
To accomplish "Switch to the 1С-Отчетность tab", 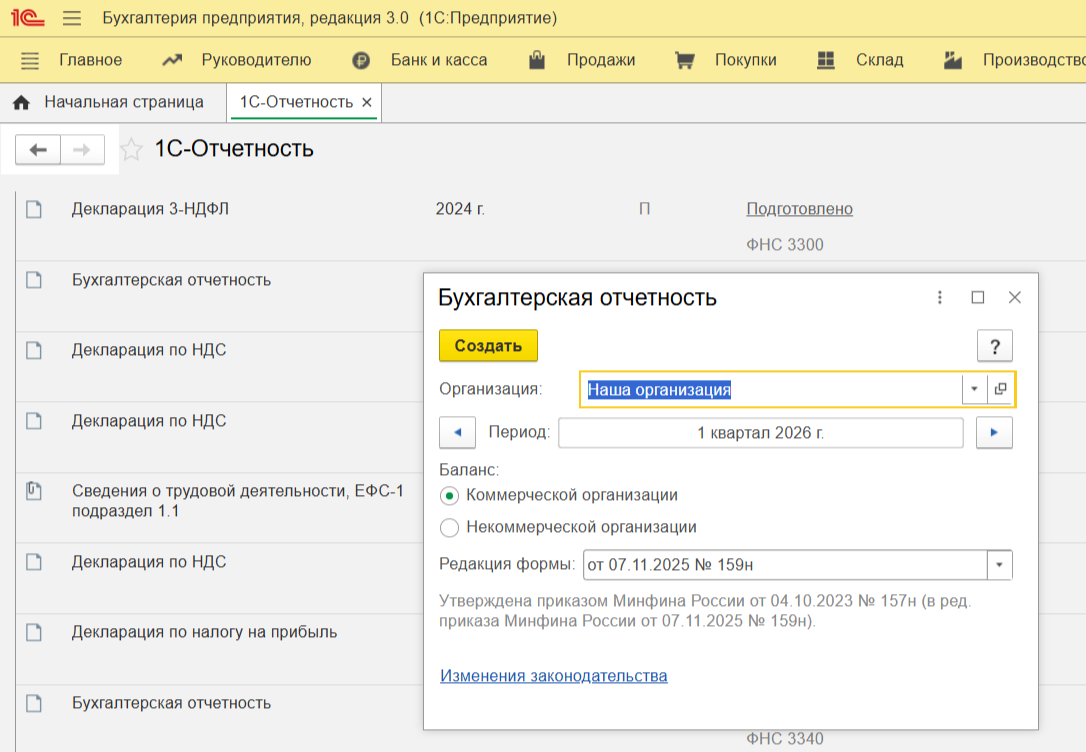I will [296, 102].
